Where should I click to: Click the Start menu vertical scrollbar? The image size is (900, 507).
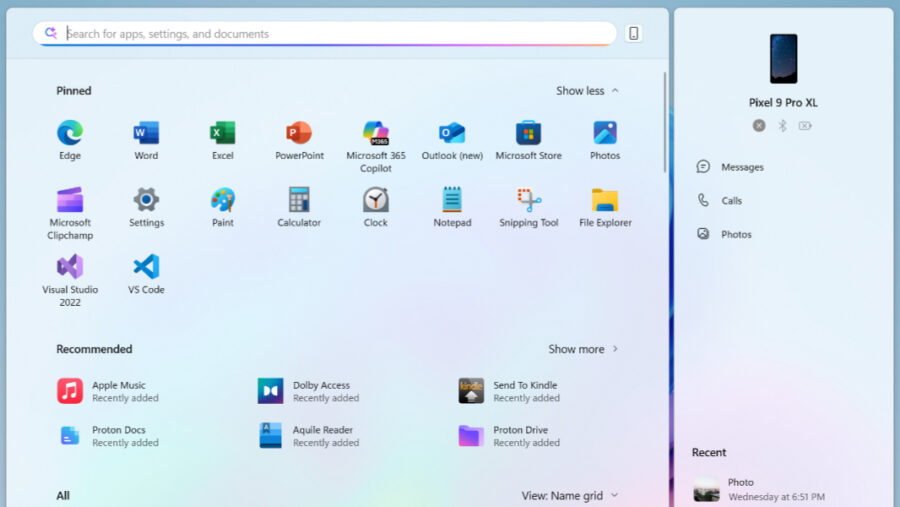pyautogui.click(x=665, y=122)
